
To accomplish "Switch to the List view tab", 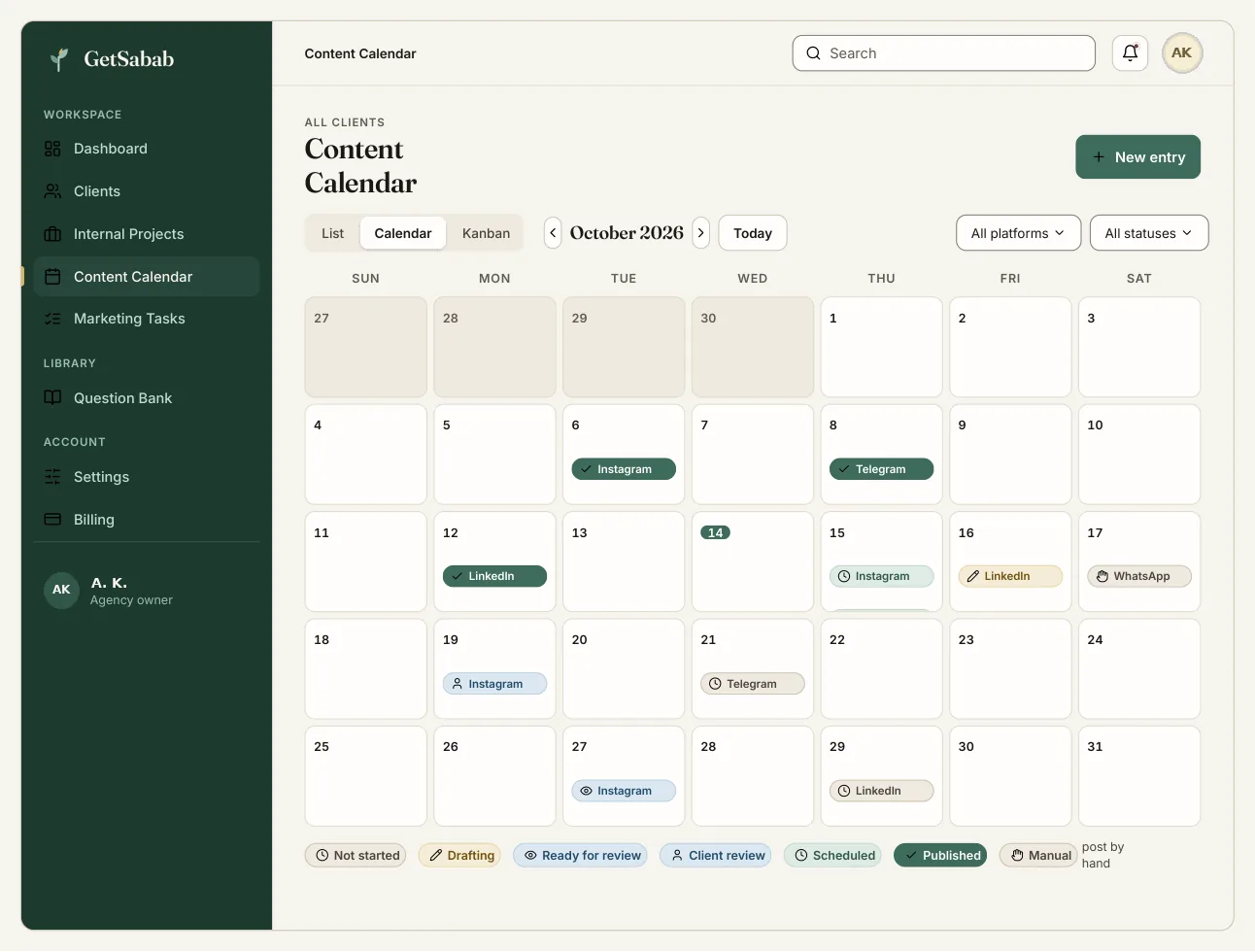I will pyautogui.click(x=333, y=233).
